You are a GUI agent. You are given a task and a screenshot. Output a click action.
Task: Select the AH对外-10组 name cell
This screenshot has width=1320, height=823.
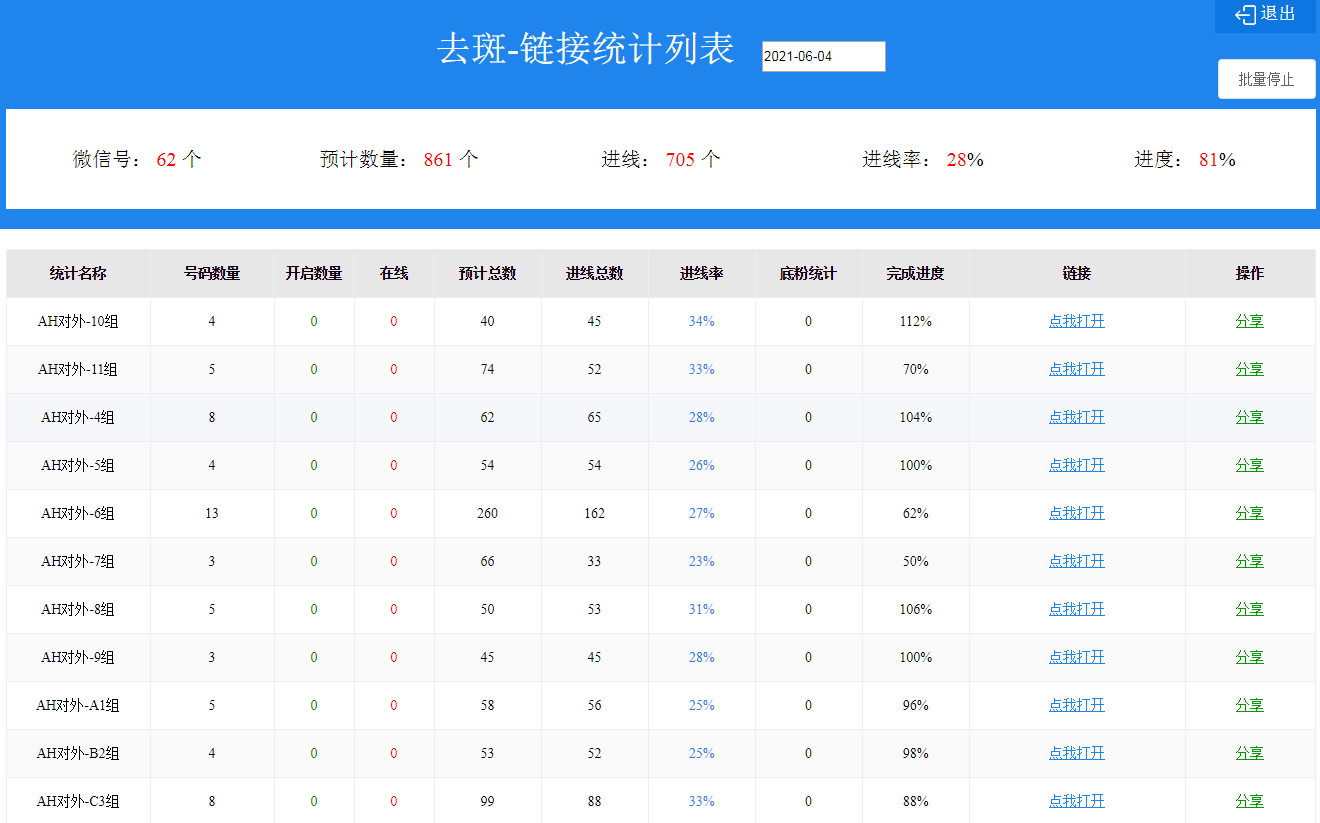click(x=78, y=321)
